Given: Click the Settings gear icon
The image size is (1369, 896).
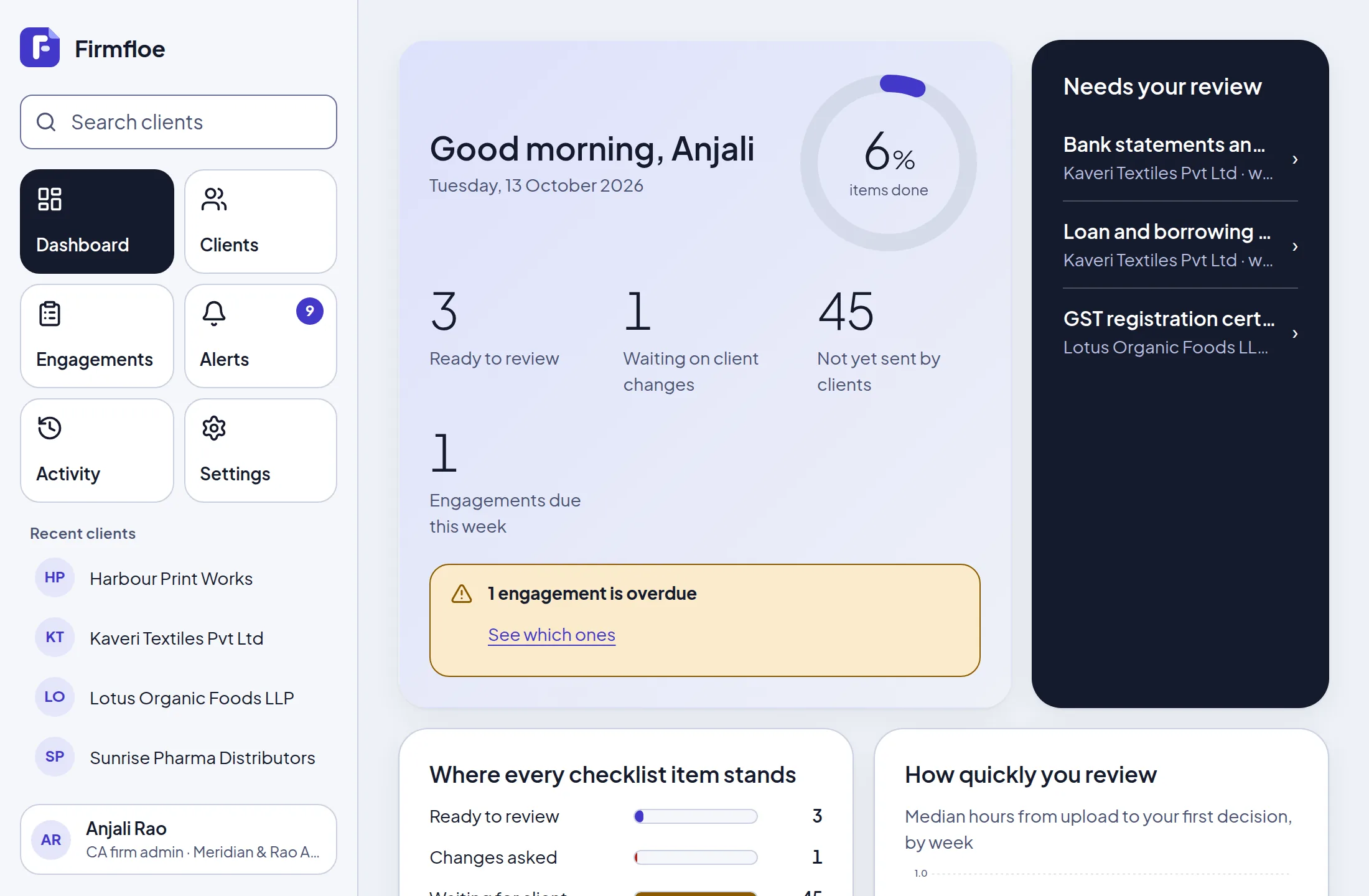Looking at the screenshot, I should tap(214, 428).
